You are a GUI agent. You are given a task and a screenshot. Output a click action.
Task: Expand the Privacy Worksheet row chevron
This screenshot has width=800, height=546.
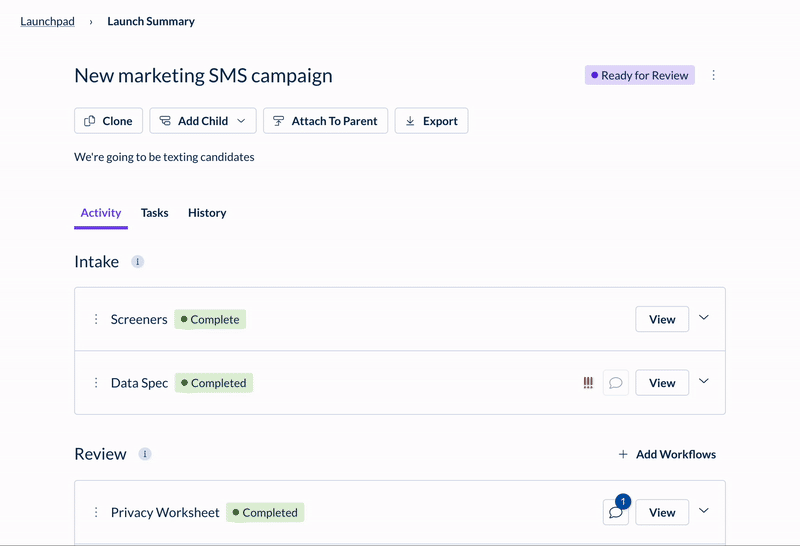click(704, 511)
